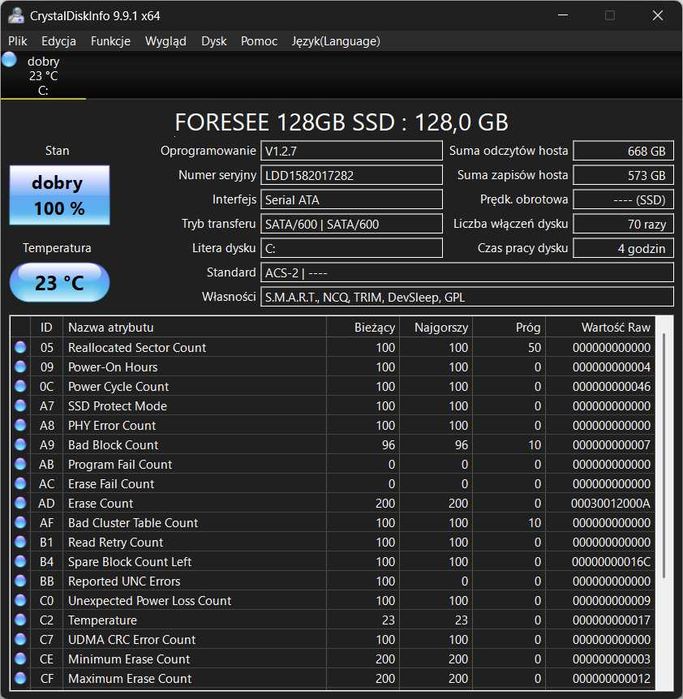The height and width of the screenshot is (699, 683).
Task: Open the Wygląd menu
Action: [x=165, y=41]
